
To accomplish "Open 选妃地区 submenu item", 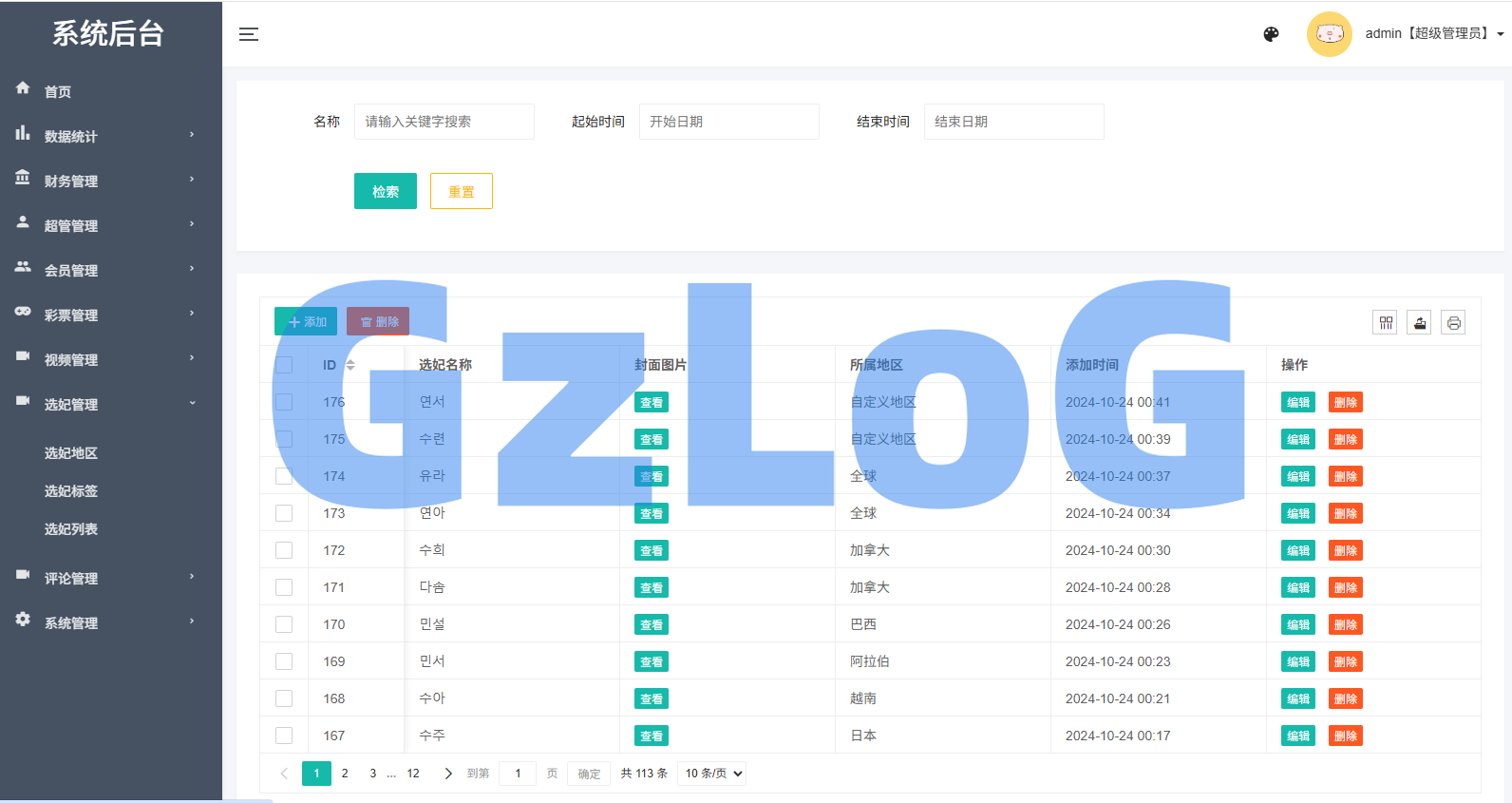I will tap(71, 453).
